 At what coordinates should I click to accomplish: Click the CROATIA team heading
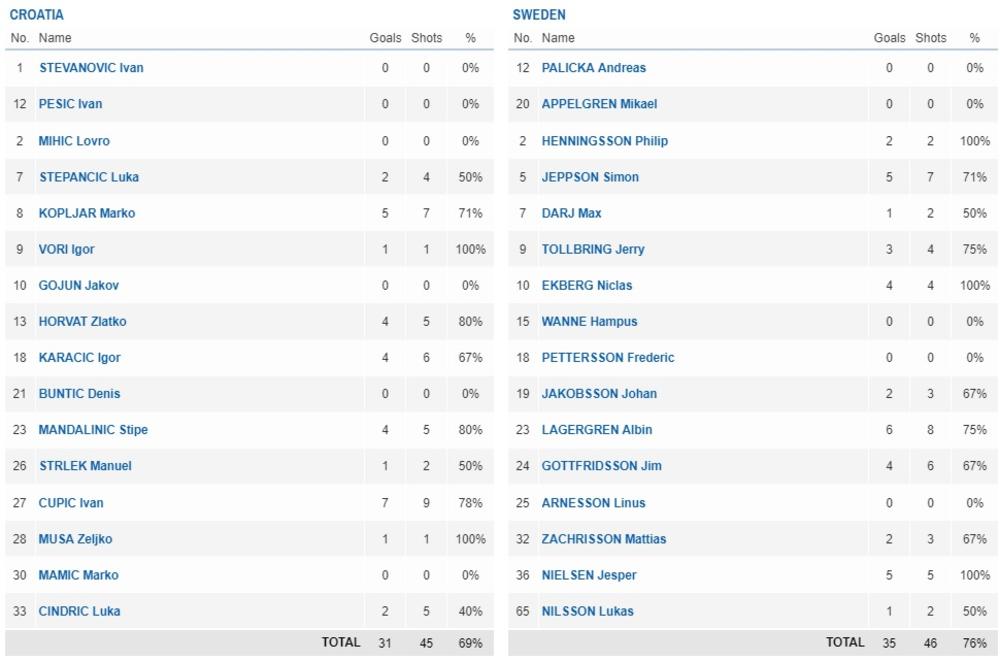[37, 15]
